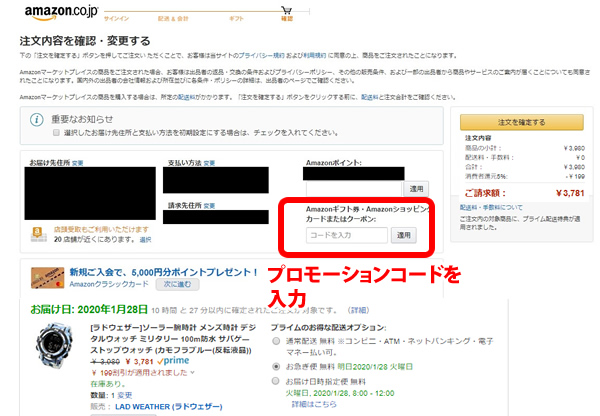Click 注文を確定する button
Viewport: 600px width, 416px height.
tap(522, 122)
